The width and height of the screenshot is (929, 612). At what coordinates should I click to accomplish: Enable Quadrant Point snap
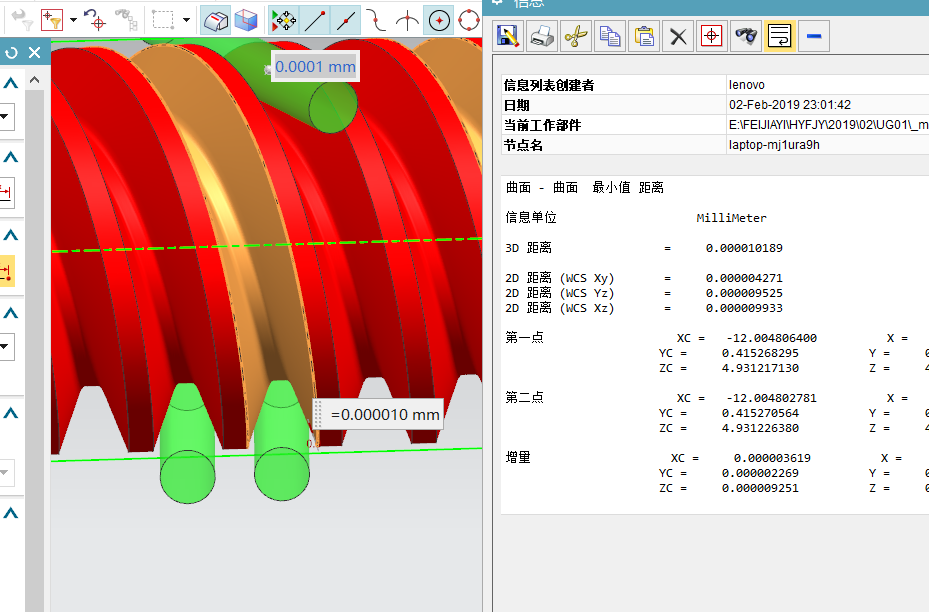[469, 20]
